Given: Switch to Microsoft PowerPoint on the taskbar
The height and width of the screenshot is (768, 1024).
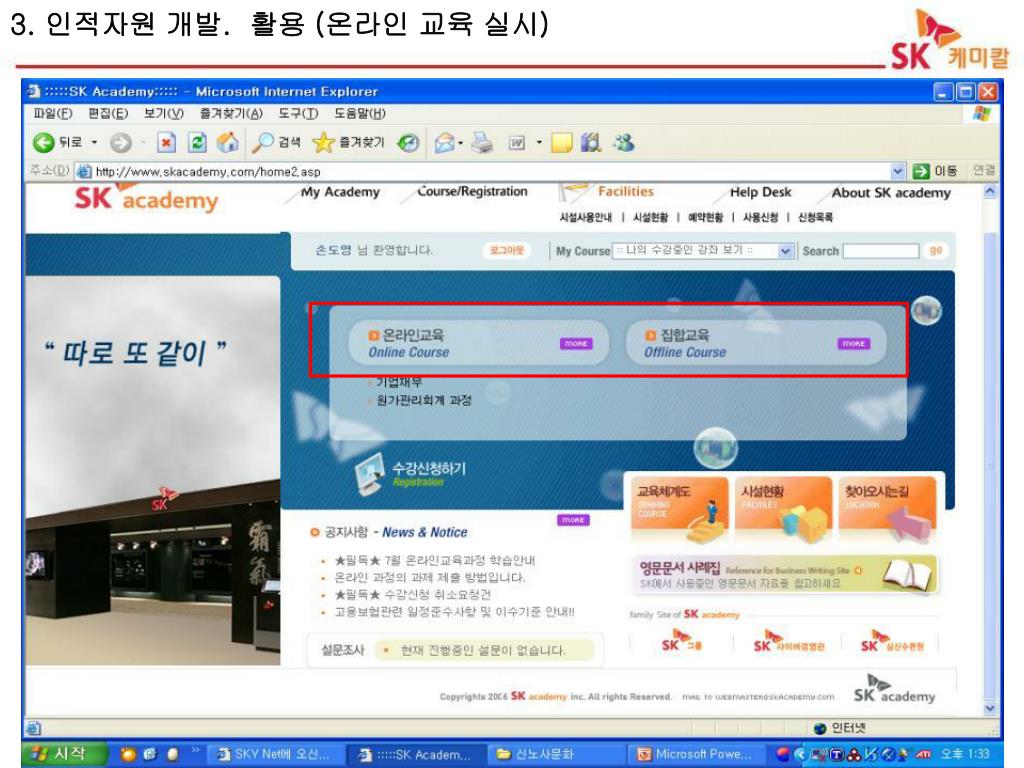Looking at the screenshot, I should tap(697, 754).
